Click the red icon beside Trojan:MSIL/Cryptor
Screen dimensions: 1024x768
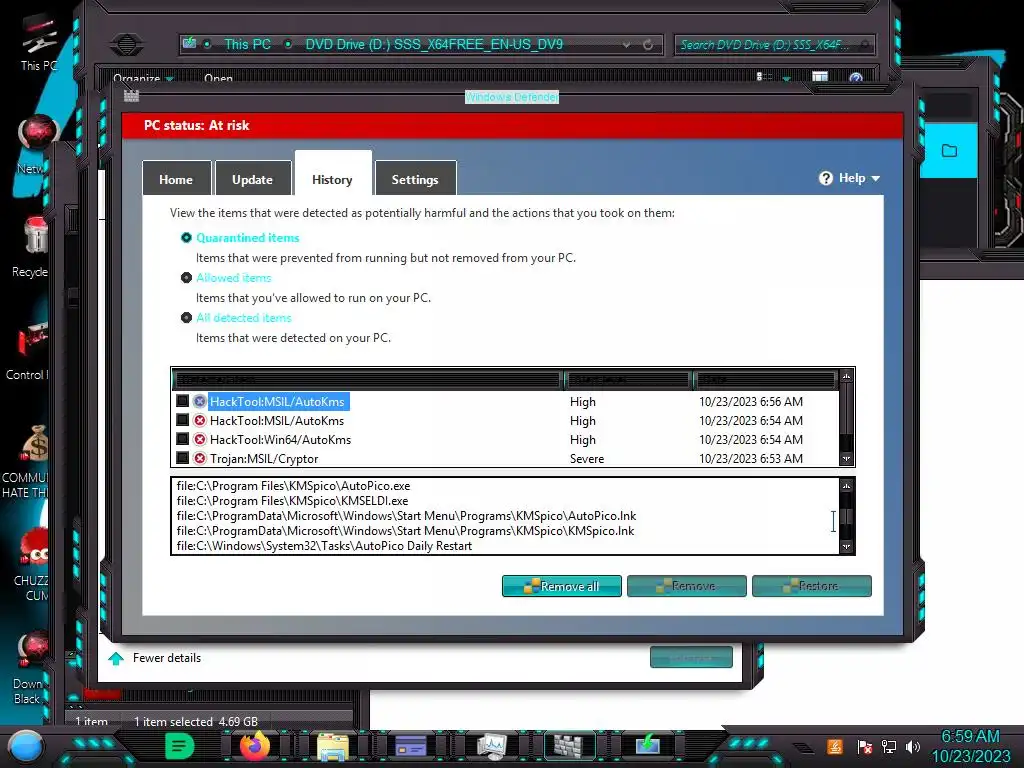tap(200, 458)
